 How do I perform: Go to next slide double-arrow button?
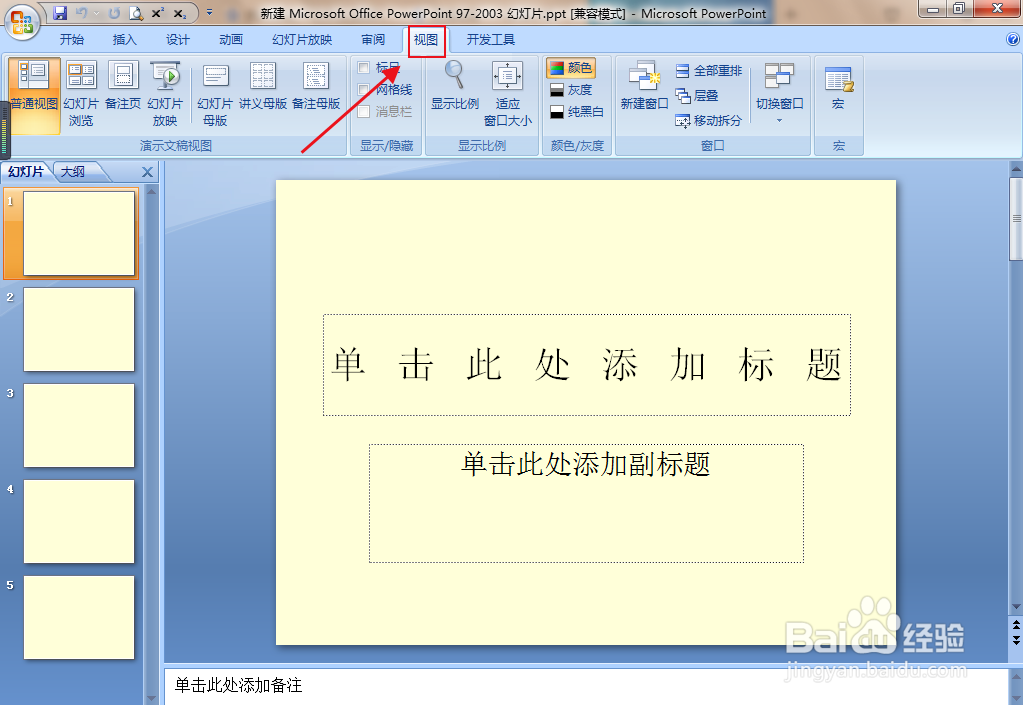pos(1016,640)
